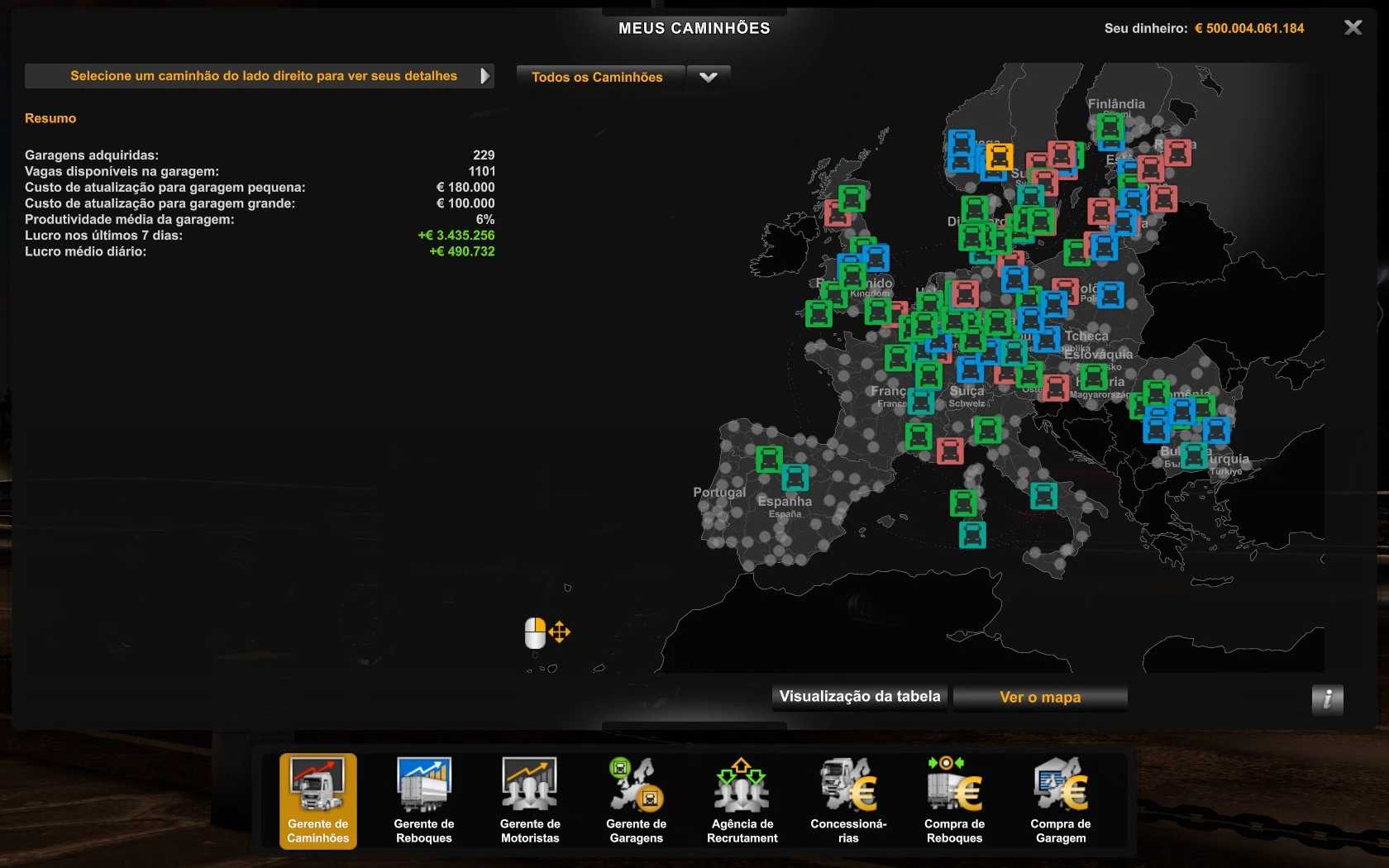Switch to Visualização da tabela

coord(860,697)
